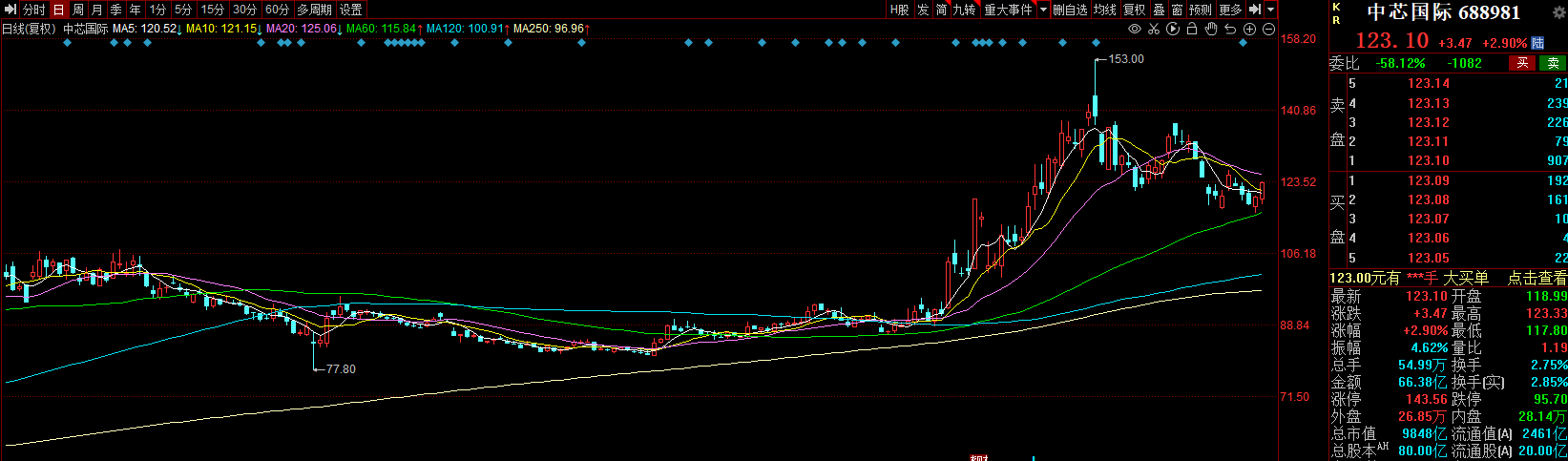
Task: Select the hand pan tool
Action: [1211, 29]
